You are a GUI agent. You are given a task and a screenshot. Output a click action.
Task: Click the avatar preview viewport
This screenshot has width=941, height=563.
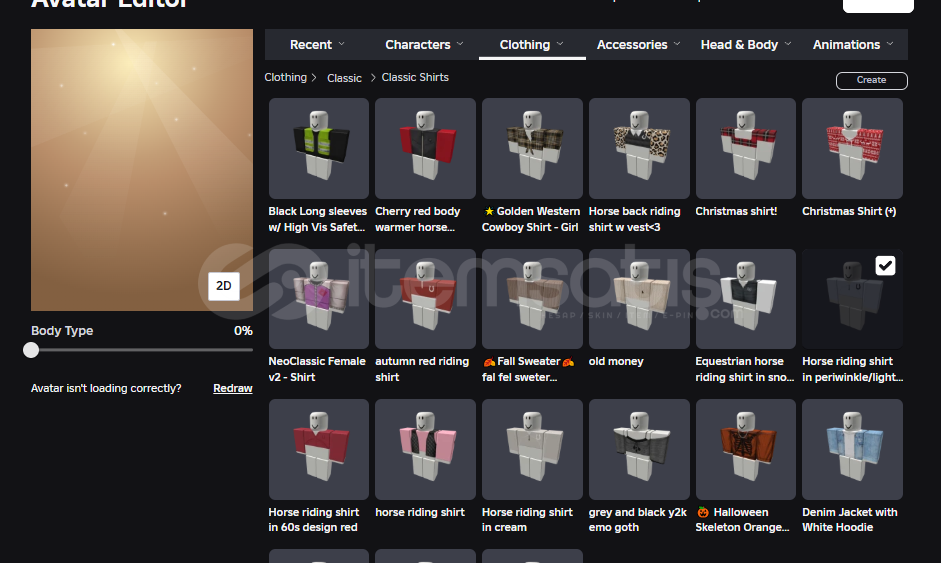point(142,170)
